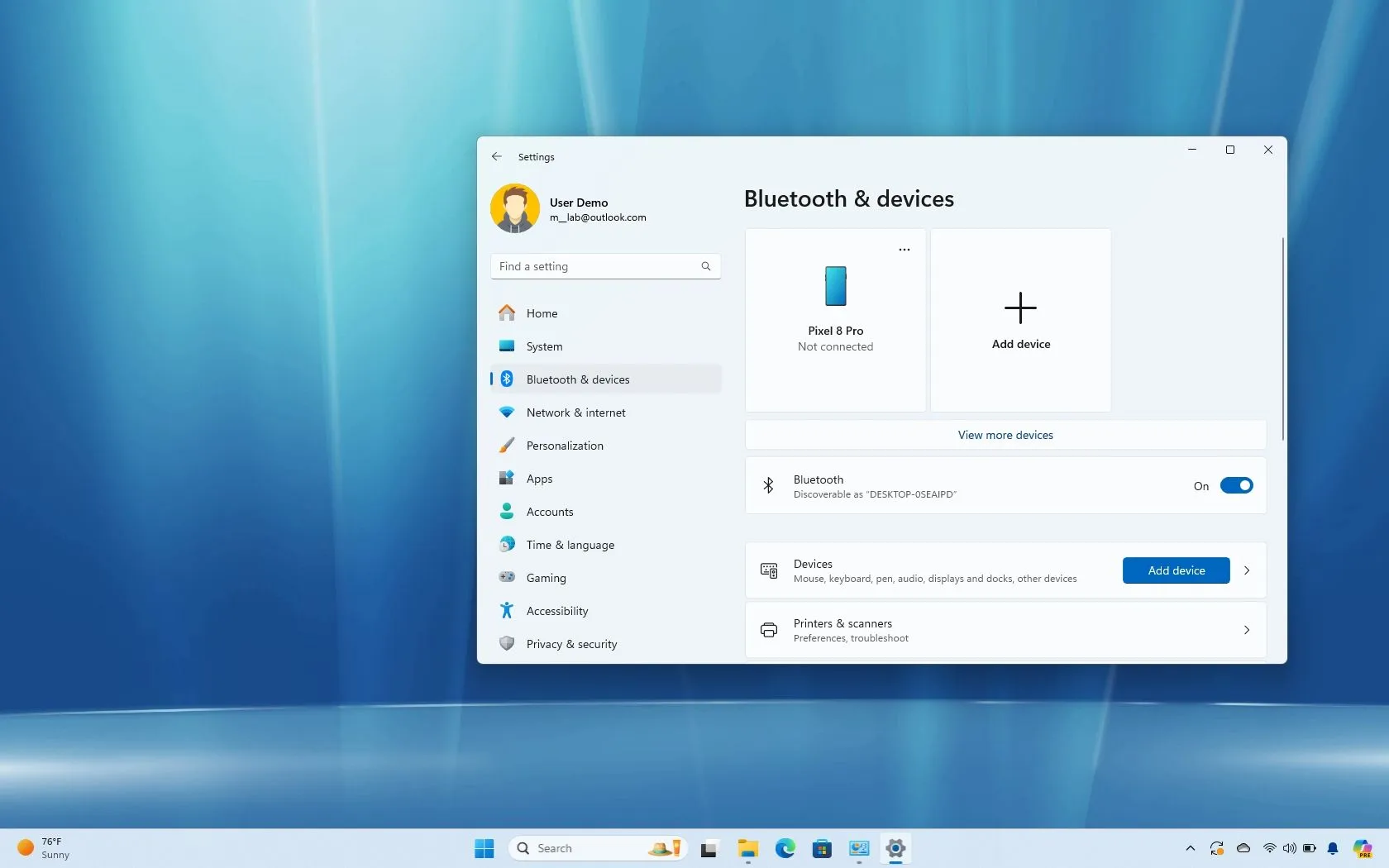
Task: Maximize the Settings window
Action: tap(1229, 150)
